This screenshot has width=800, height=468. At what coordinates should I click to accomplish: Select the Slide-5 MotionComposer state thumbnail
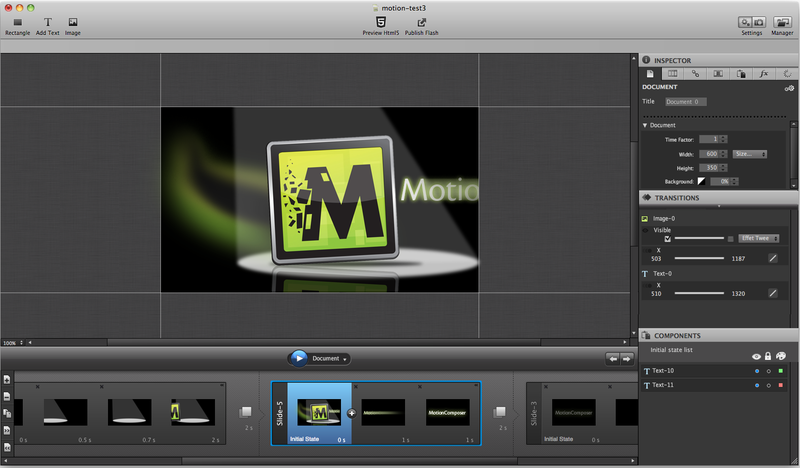tap(447, 412)
